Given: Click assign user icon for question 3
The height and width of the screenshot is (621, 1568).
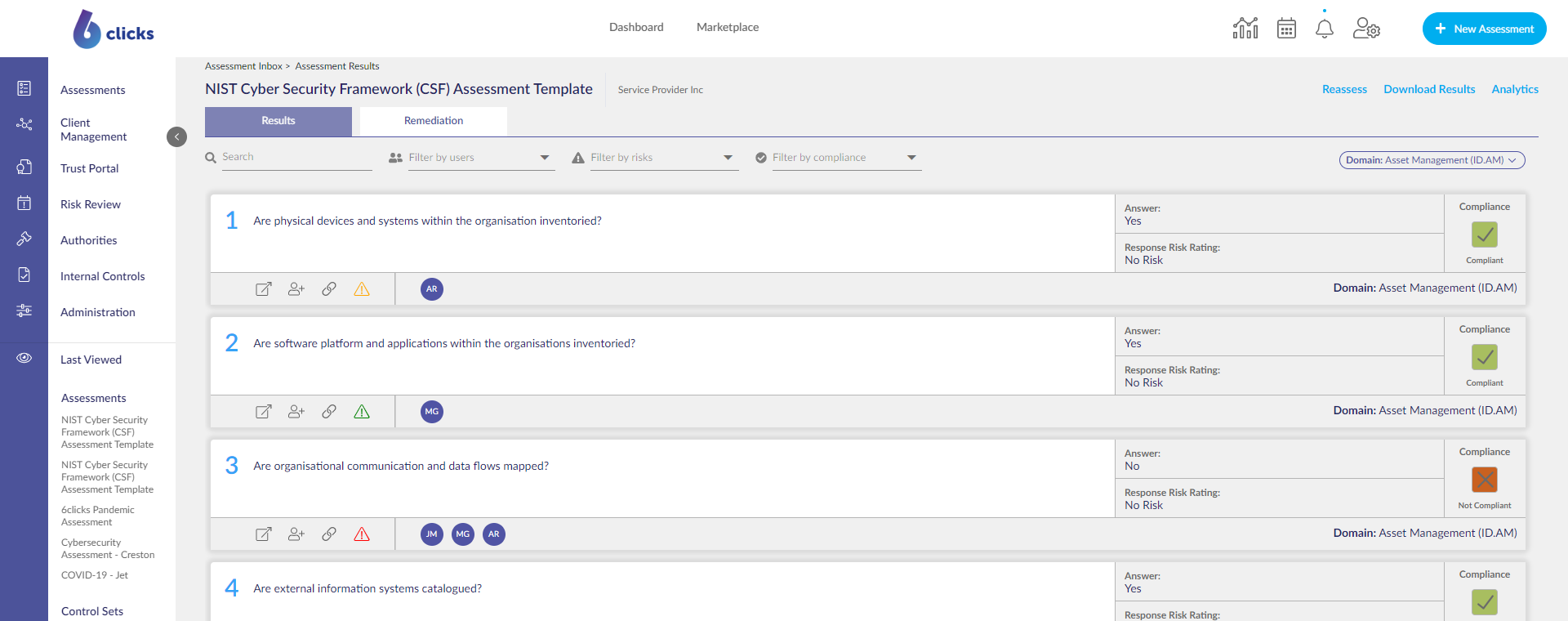Looking at the screenshot, I should click(296, 534).
